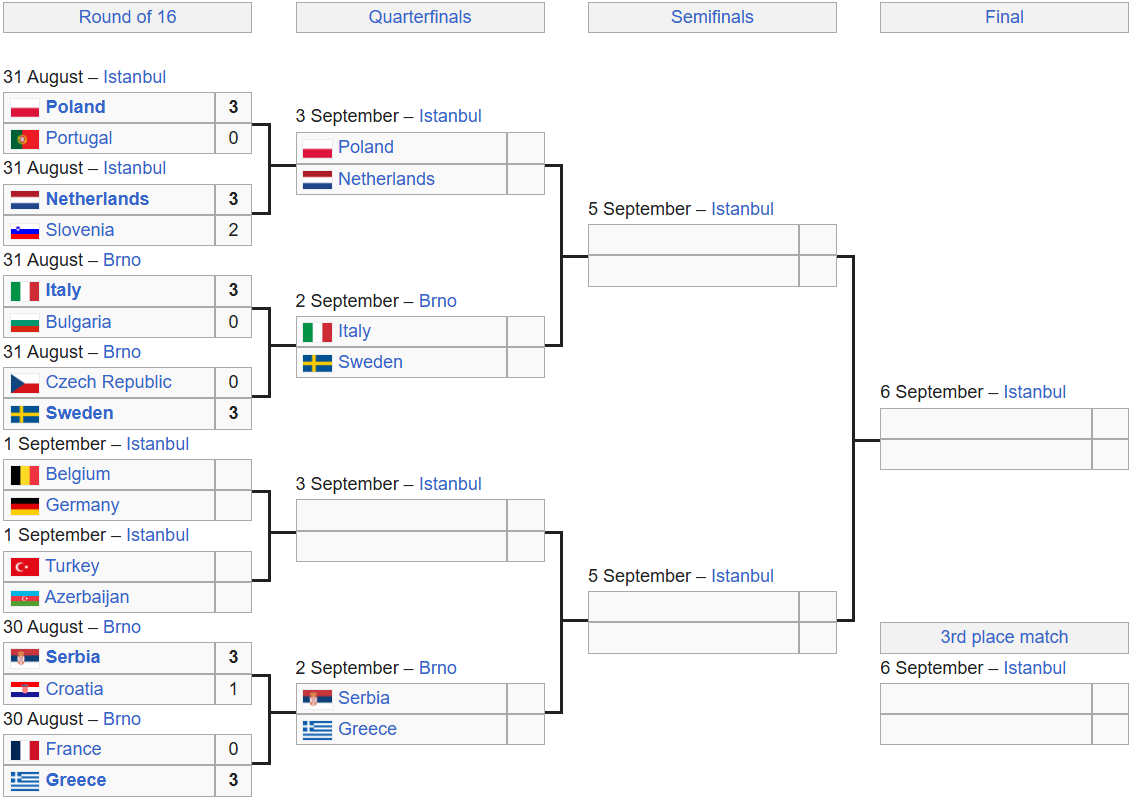1131x799 pixels.
Task: Click the France flag icon
Action: click(25, 750)
